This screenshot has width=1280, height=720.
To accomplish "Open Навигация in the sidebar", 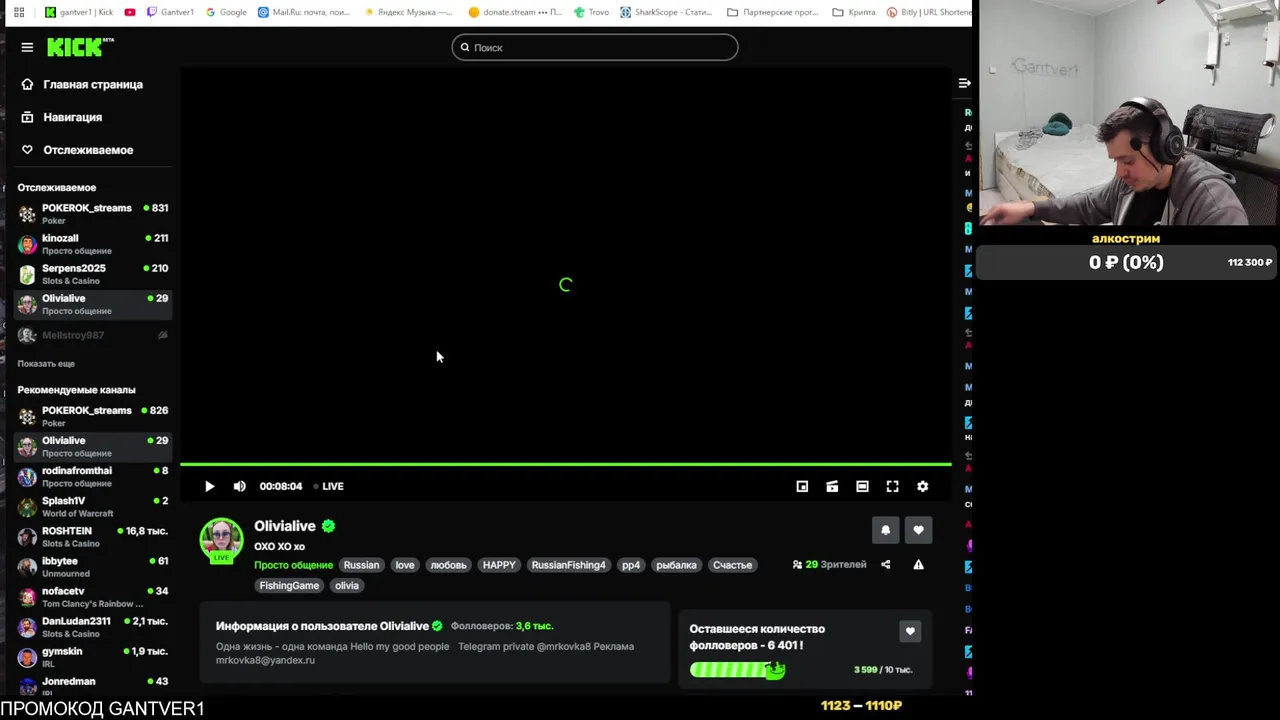I will (x=72, y=117).
